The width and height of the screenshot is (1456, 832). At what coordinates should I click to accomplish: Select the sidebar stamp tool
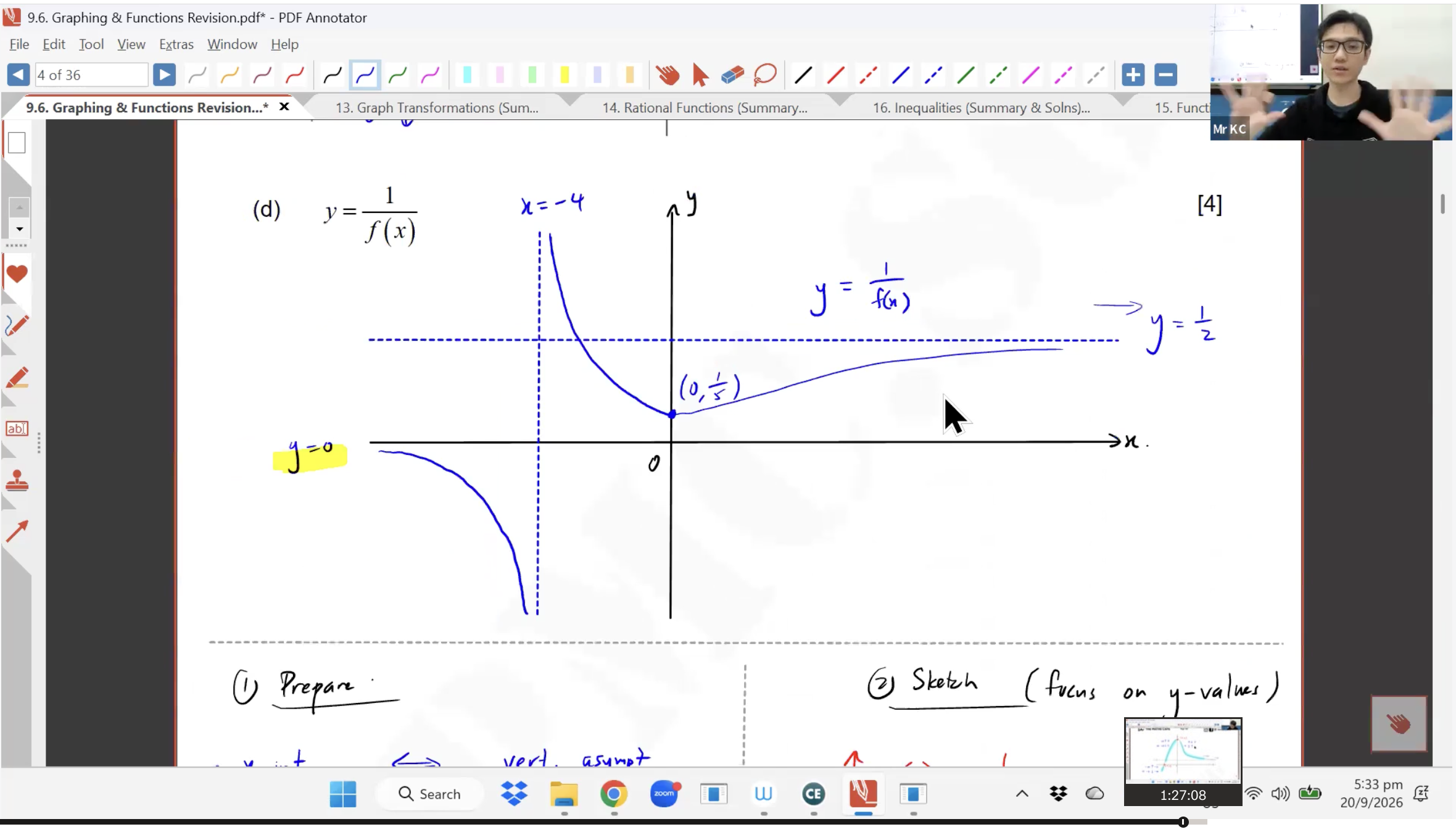pos(17,480)
